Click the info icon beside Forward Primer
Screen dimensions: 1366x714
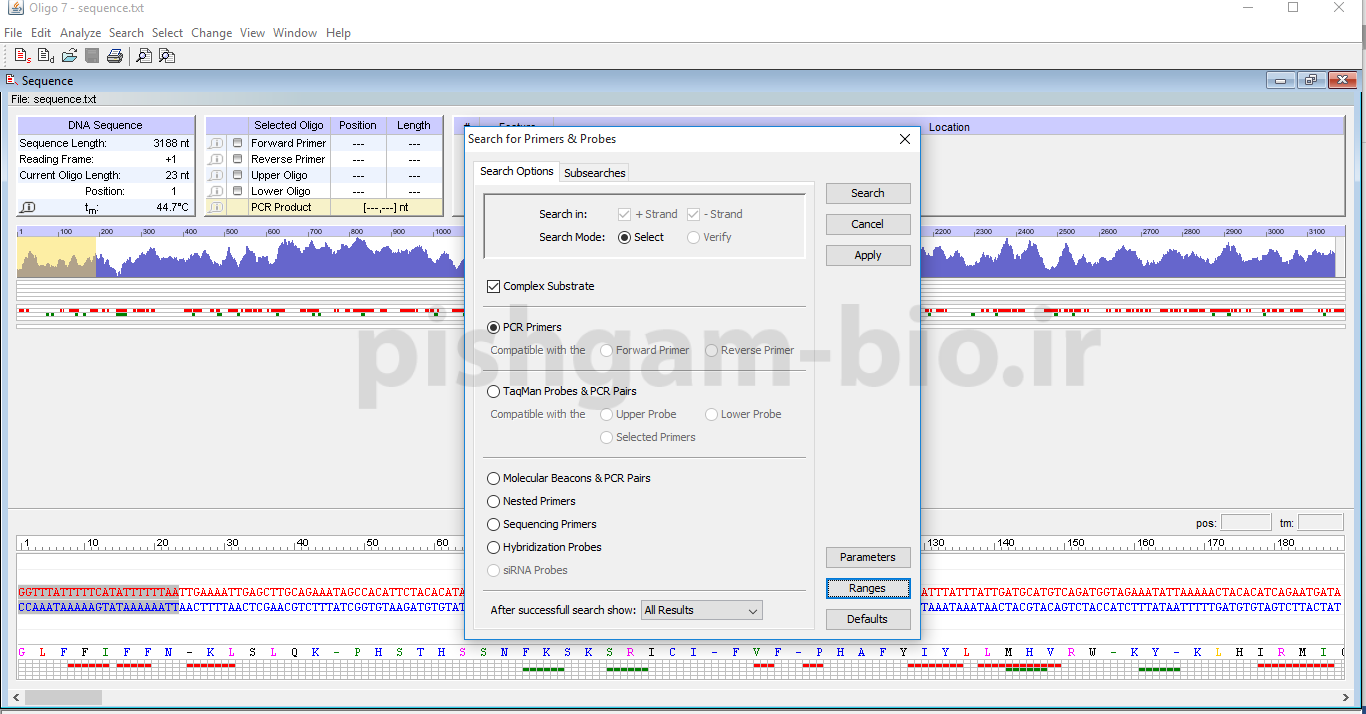pyautogui.click(x=216, y=143)
